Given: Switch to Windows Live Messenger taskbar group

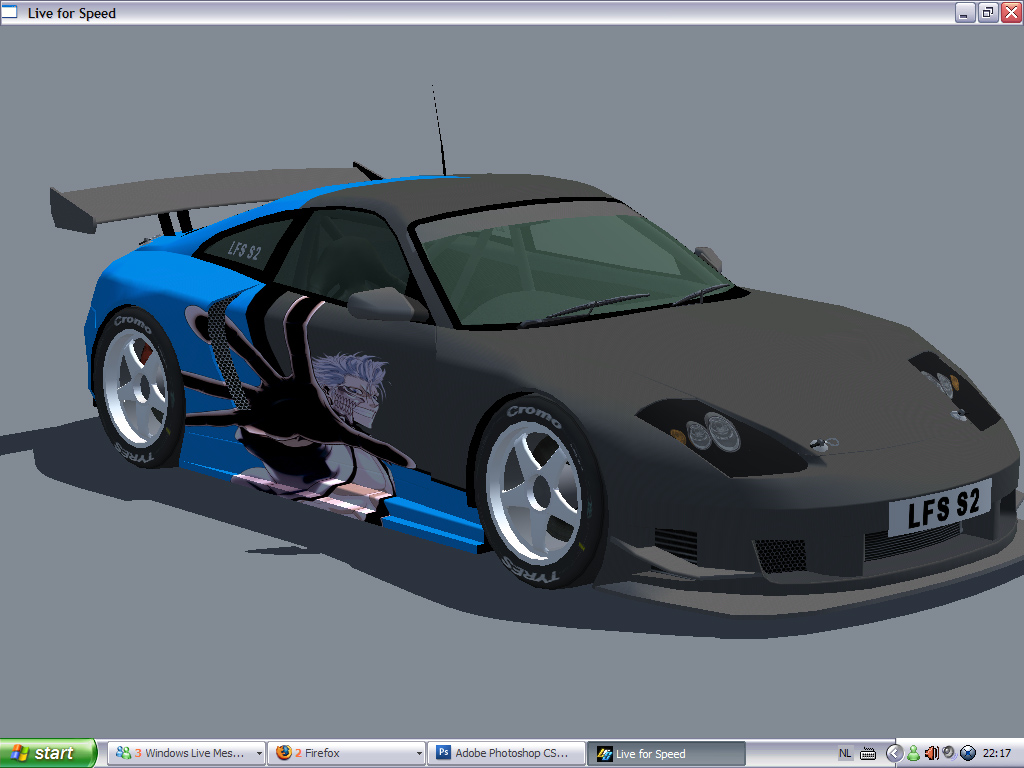Looking at the screenshot, I should tap(186, 753).
